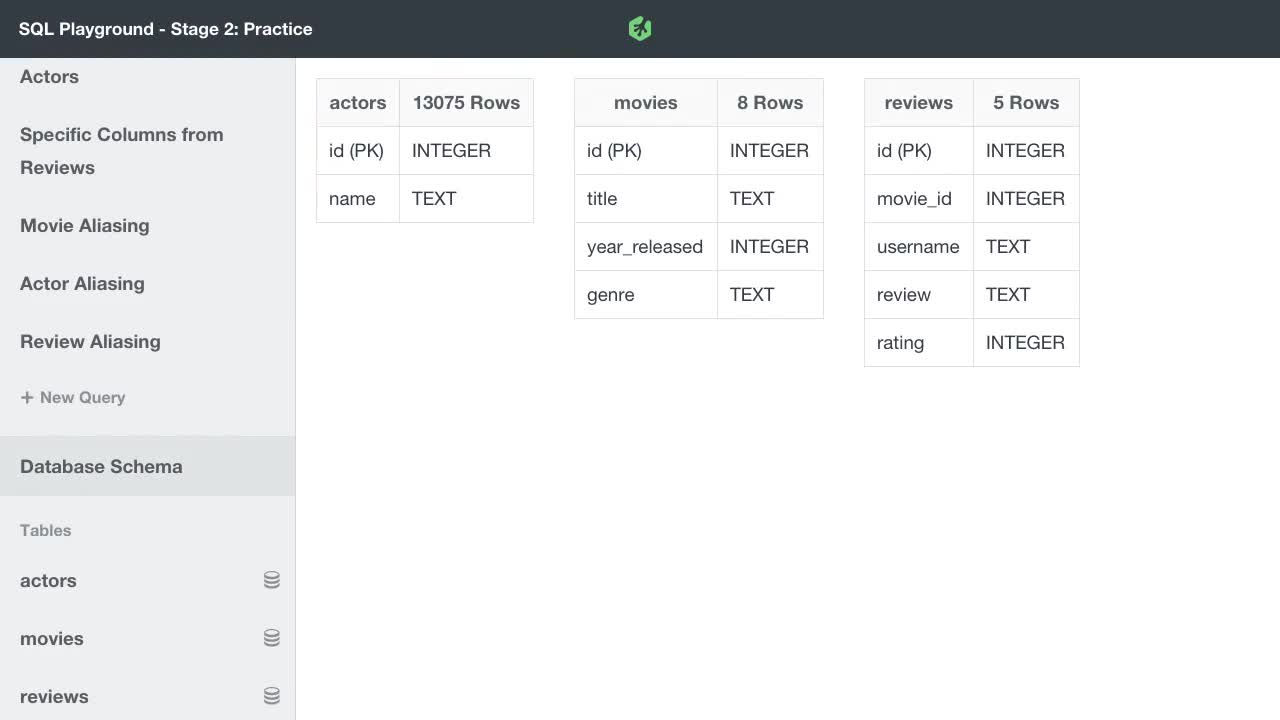Click the movies header showing 8 Rows

click(x=698, y=102)
